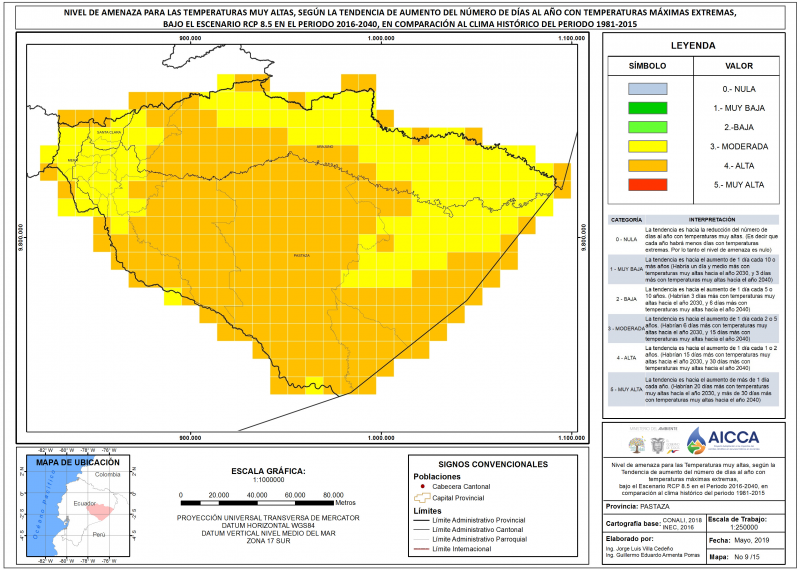Screen dimensions: 800x570
Task: Click the '1 - MUY BAJA' category row label
Action: click(626, 268)
